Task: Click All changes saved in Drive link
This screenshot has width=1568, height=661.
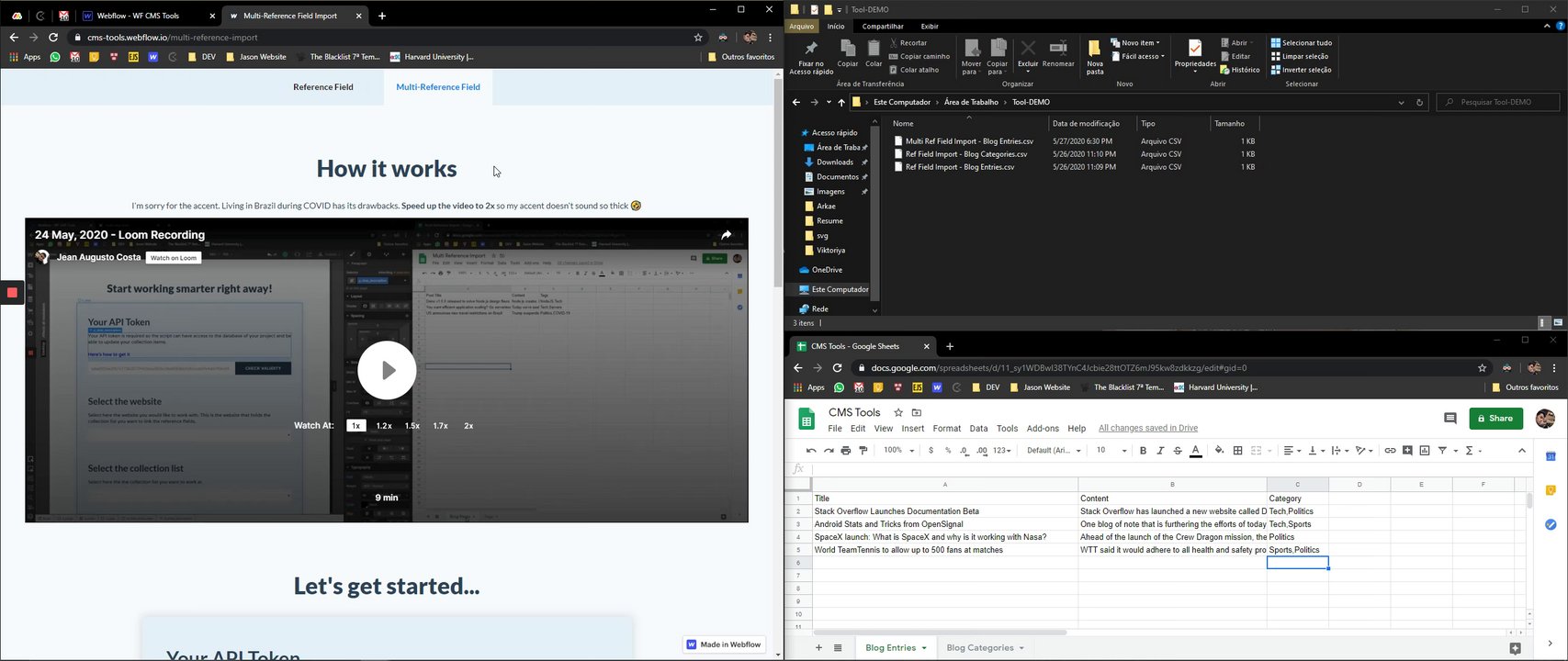Action: 1148,429
